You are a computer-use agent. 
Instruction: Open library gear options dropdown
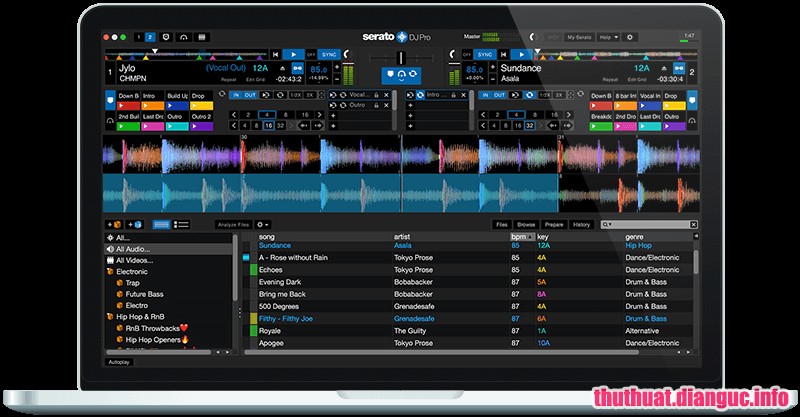pos(263,225)
